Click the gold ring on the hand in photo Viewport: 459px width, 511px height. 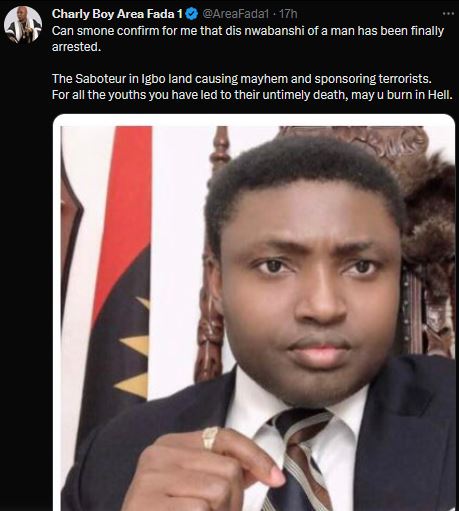coord(210,438)
